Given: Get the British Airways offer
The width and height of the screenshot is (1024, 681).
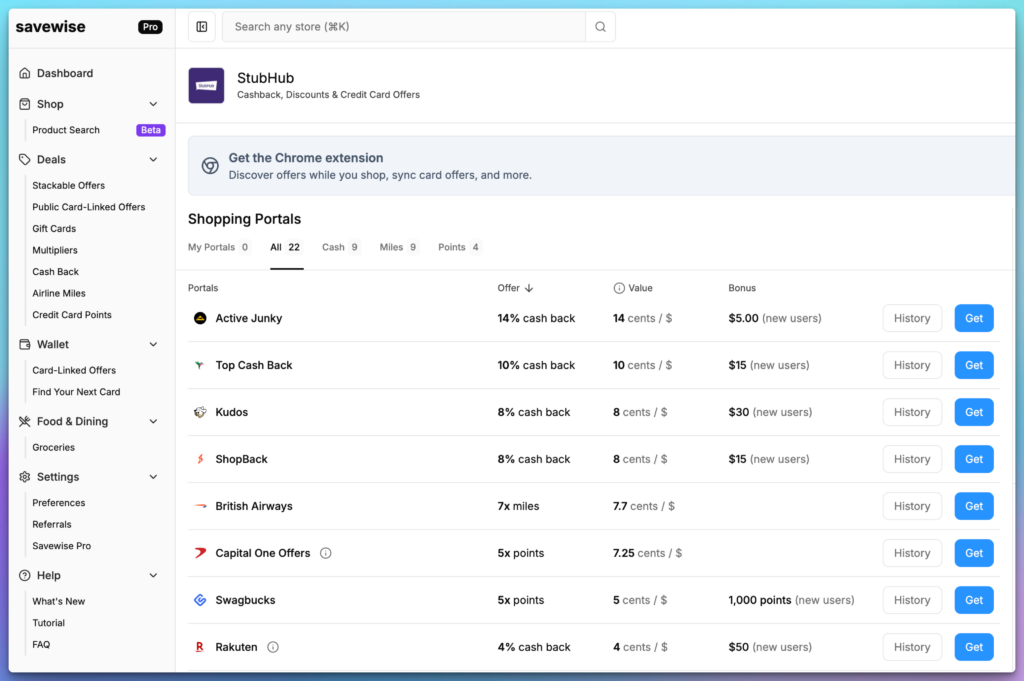Looking at the screenshot, I should pyautogui.click(x=974, y=506).
